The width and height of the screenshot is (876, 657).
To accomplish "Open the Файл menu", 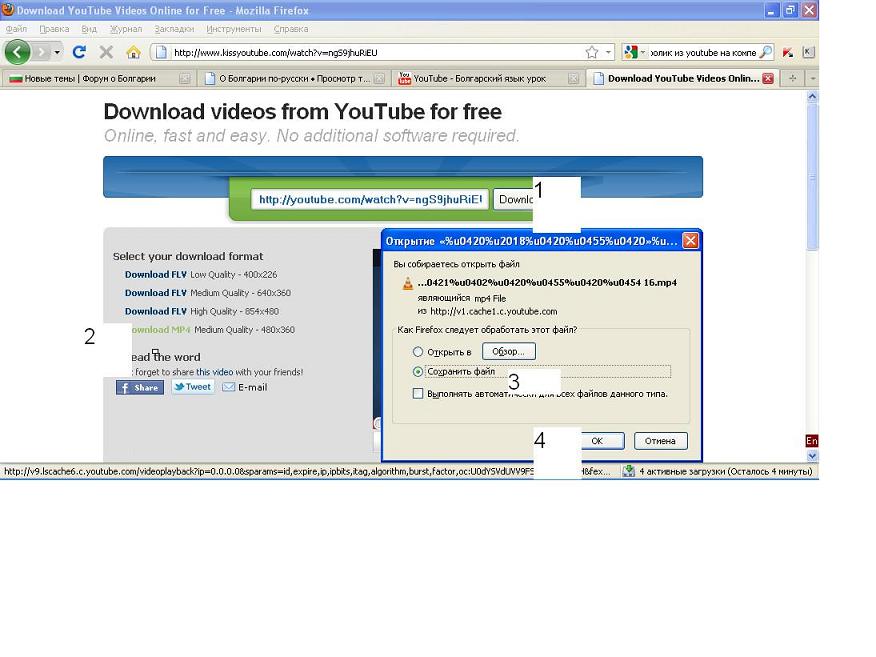I will coord(16,29).
